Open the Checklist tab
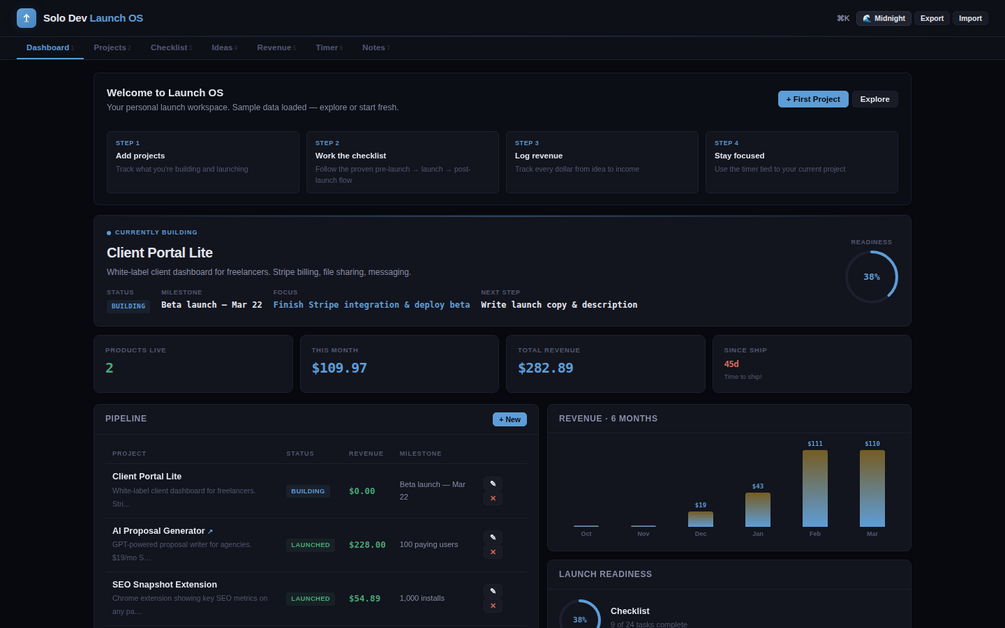 click(171, 48)
